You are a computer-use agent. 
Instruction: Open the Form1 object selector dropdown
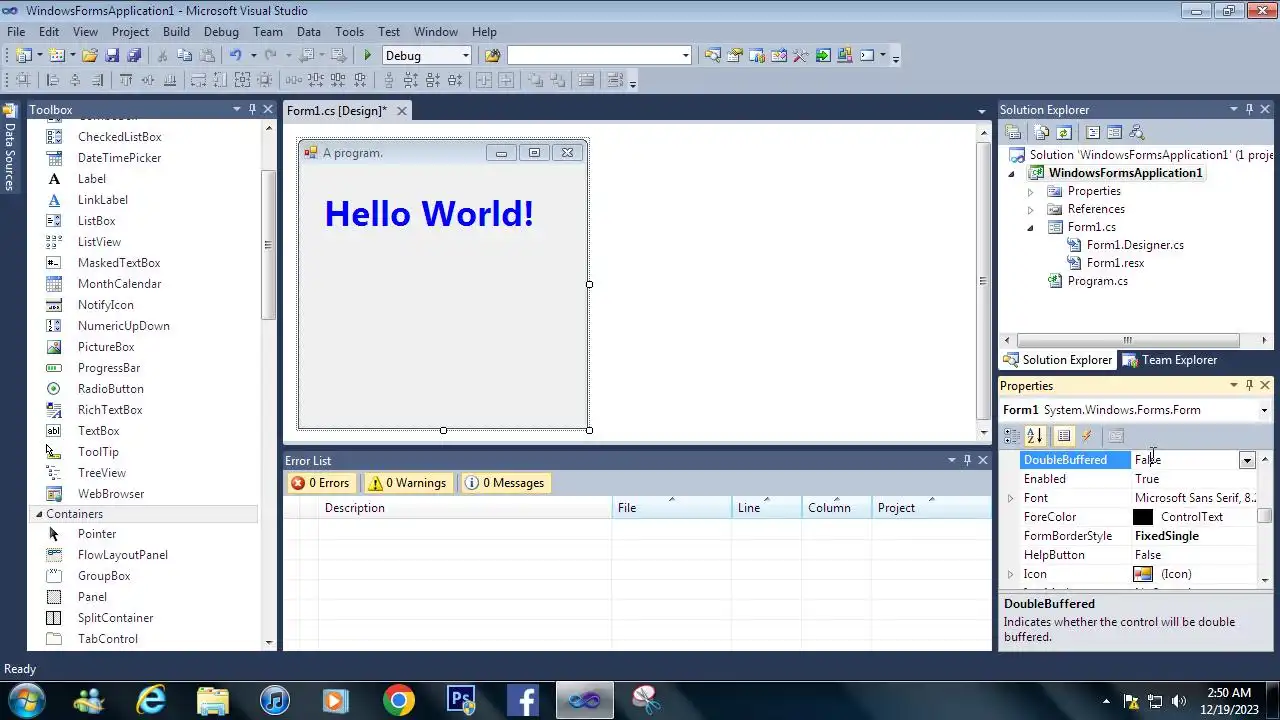[x=1264, y=410]
